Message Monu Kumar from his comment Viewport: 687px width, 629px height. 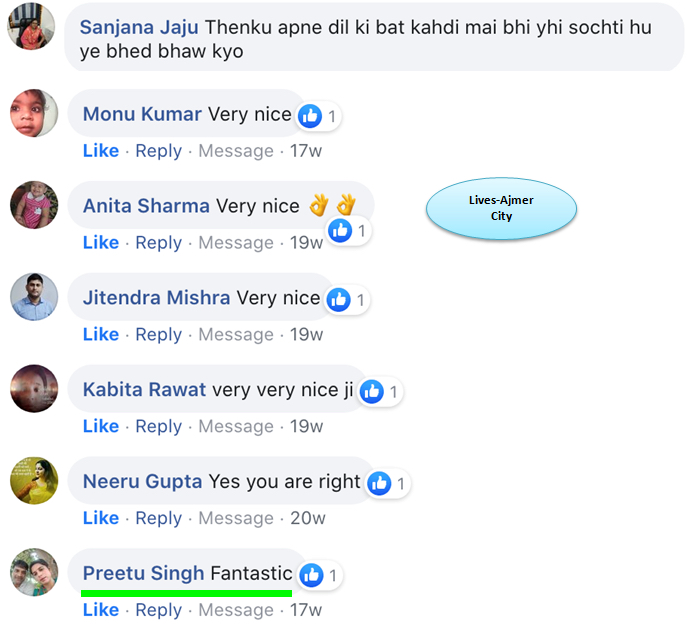[x=236, y=151]
